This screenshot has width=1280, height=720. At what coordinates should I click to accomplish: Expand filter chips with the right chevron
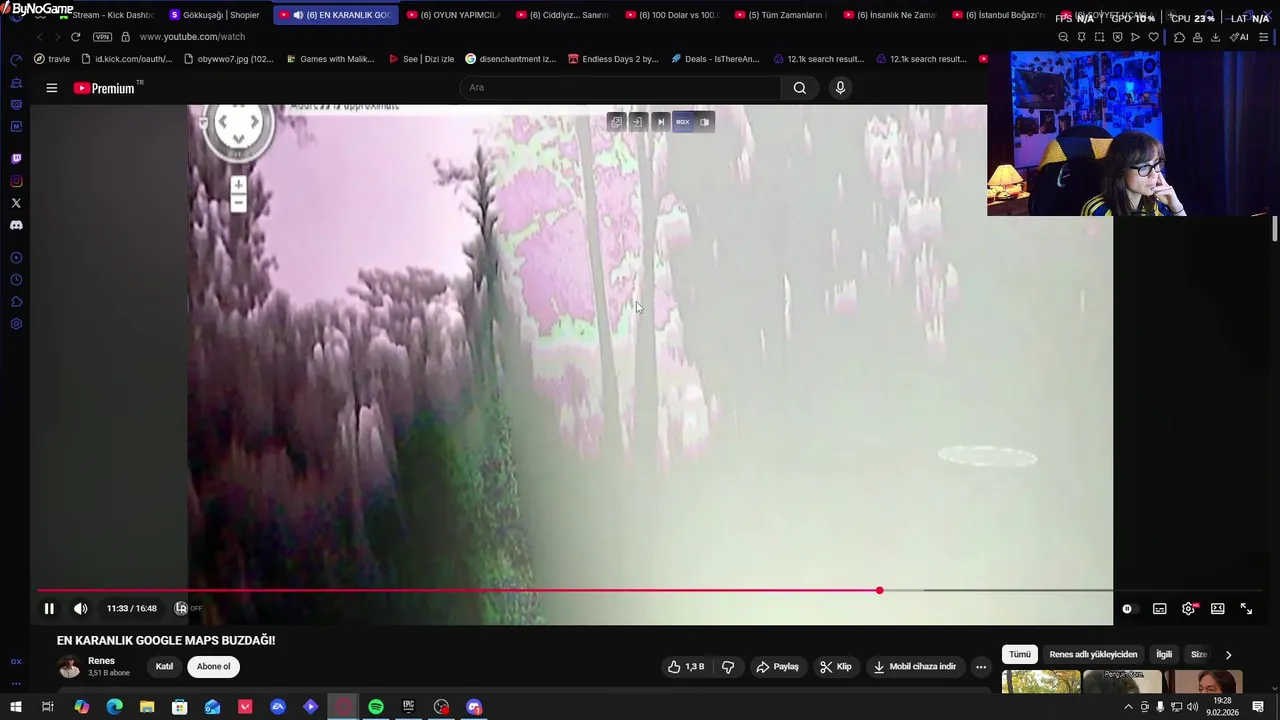[x=1228, y=655]
